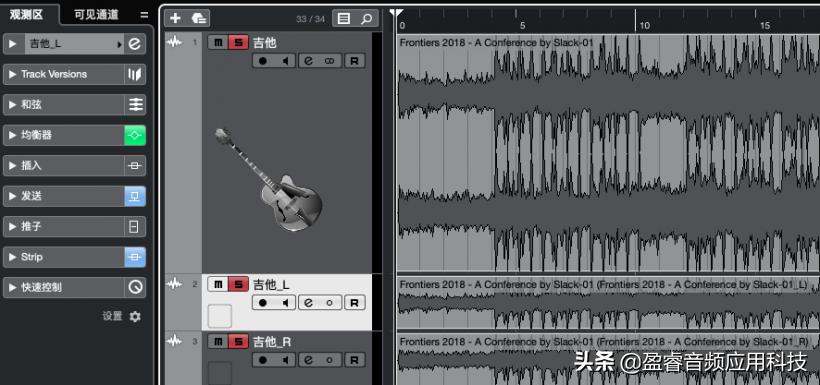Click waveform icon of track 吉他_L
The width and height of the screenshot is (820, 385).
coord(174,284)
